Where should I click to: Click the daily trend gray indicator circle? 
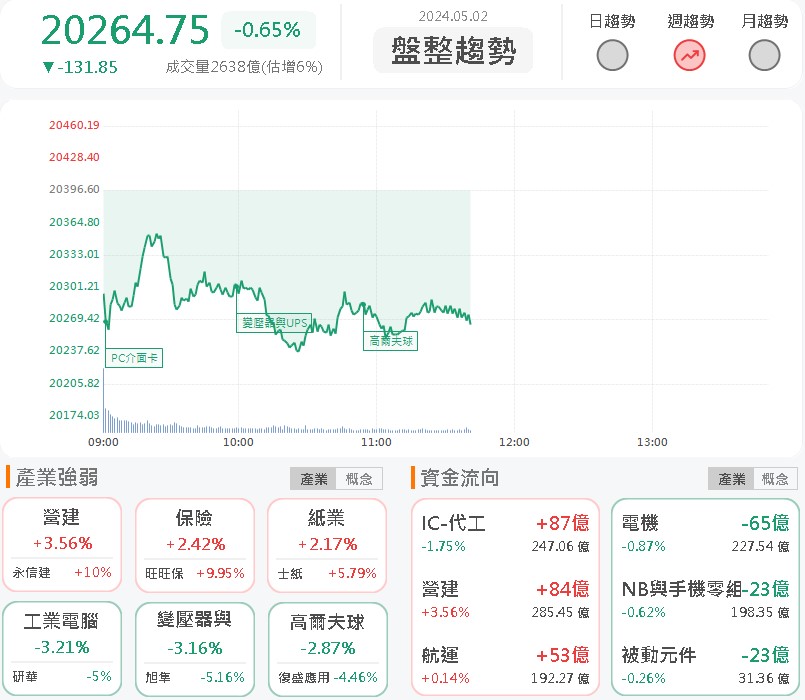[x=612, y=55]
